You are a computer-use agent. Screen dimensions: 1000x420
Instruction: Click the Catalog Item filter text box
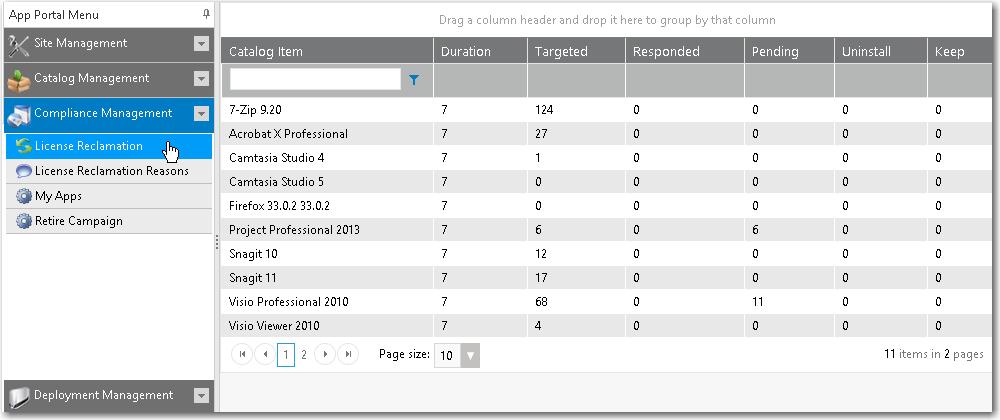pos(315,79)
